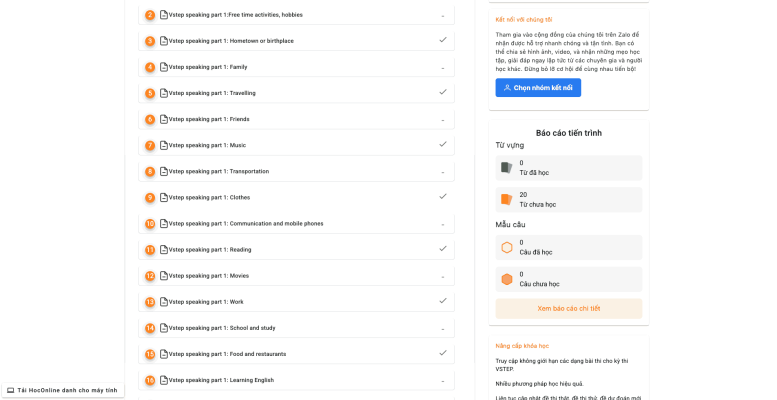Click the Nâng cấp khóa học heading
The height and width of the screenshot is (400, 777).
[x=522, y=346]
